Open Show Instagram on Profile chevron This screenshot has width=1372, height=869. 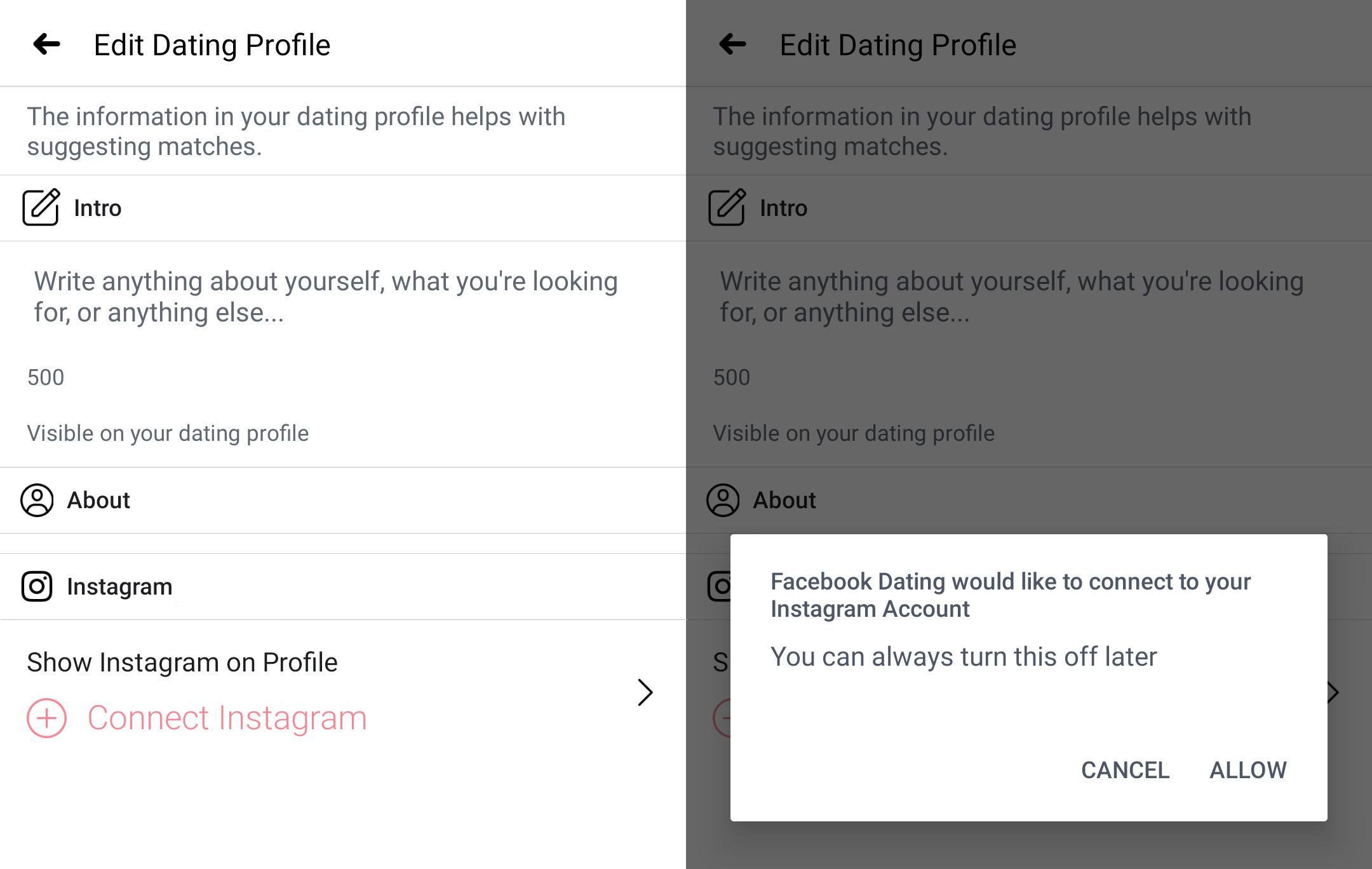(645, 692)
